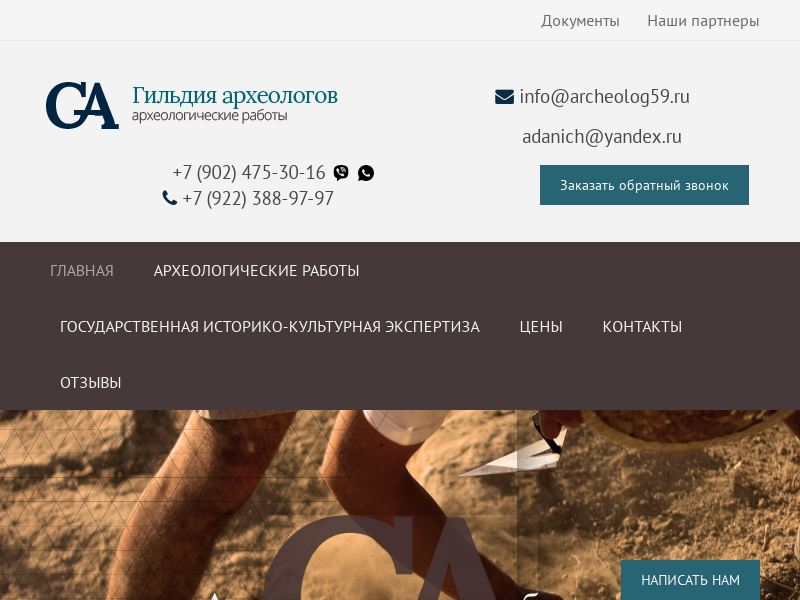Open WhatsApp chat icon
Image resolution: width=800 pixels, height=600 pixels.
pos(366,173)
